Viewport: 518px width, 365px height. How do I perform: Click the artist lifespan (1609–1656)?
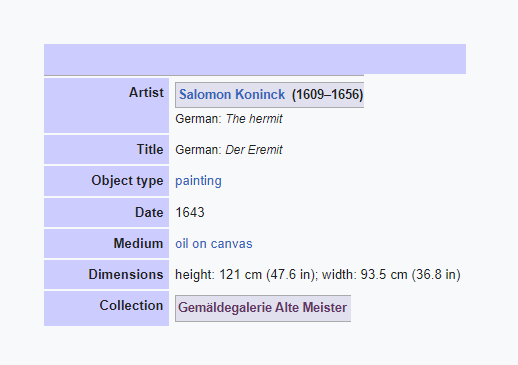(x=327, y=94)
